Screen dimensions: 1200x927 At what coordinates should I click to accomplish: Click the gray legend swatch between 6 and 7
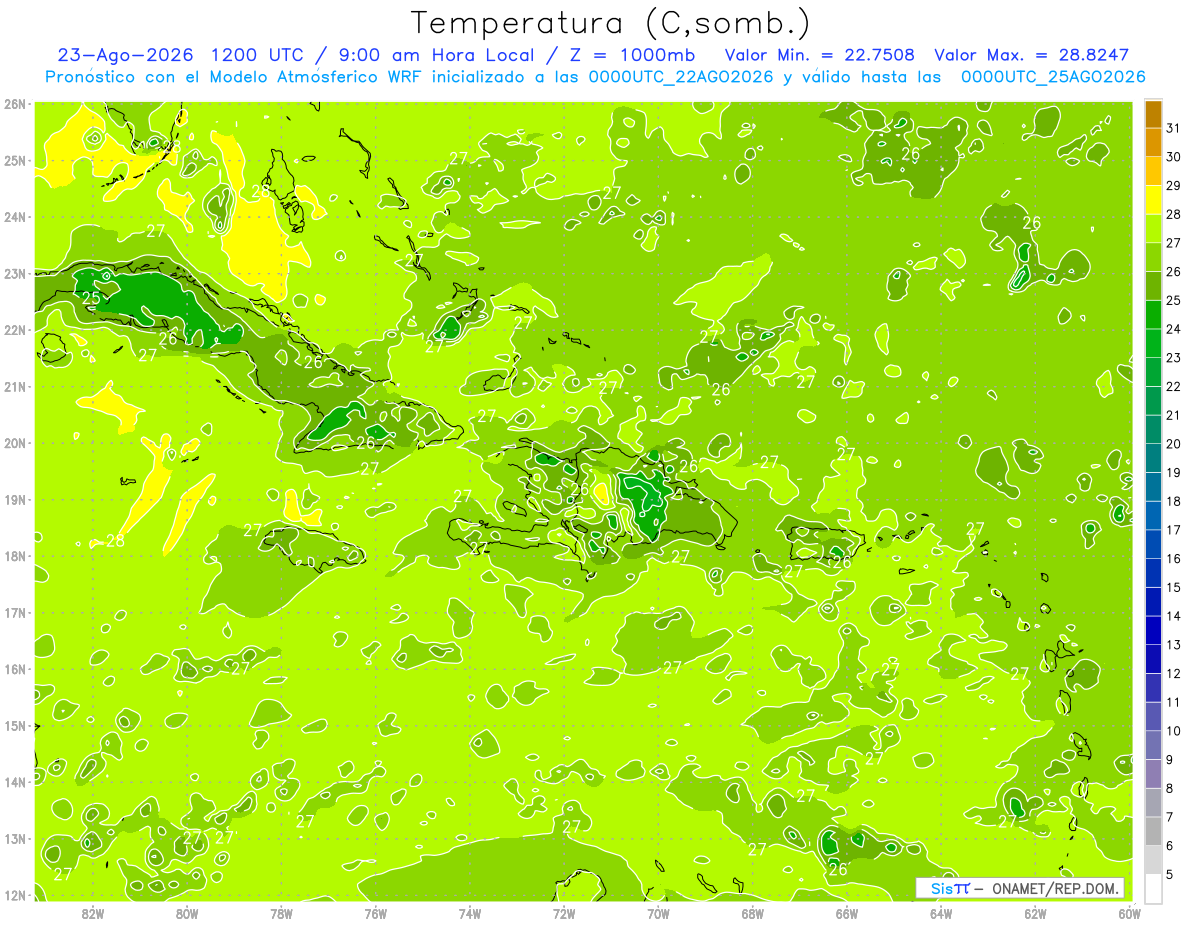(x=1153, y=831)
